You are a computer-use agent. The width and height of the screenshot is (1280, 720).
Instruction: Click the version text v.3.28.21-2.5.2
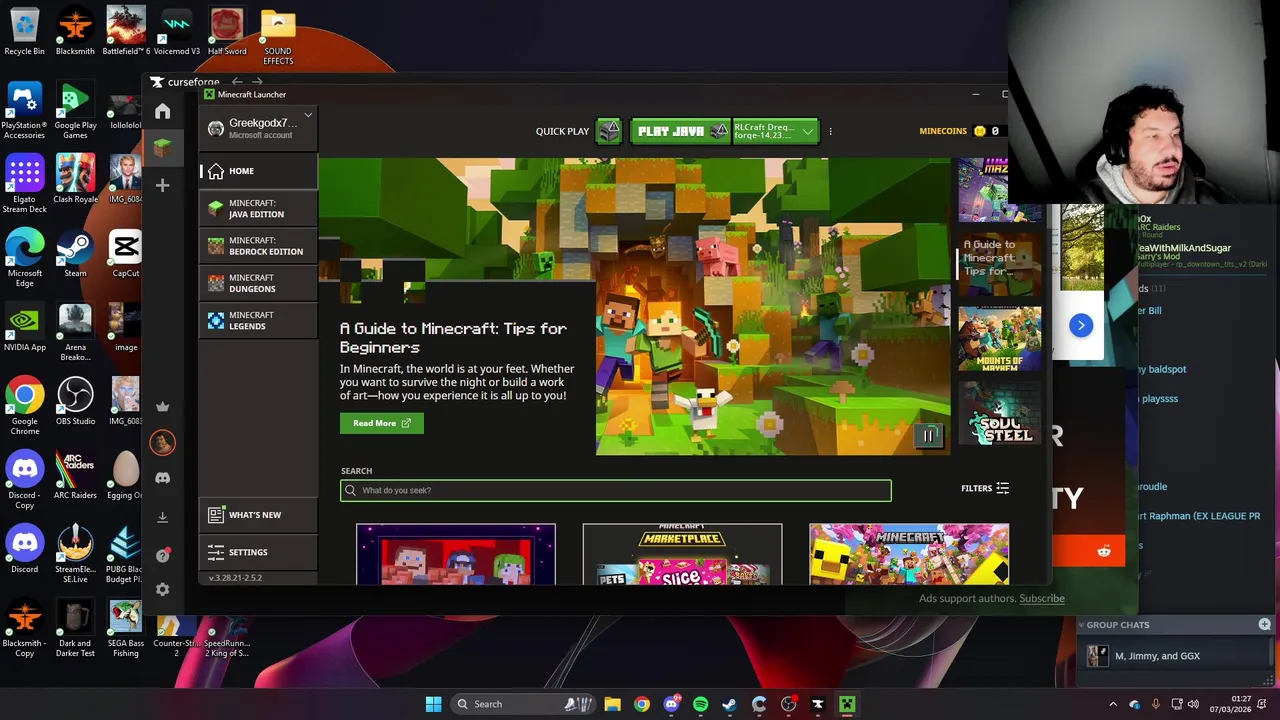pyautogui.click(x=235, y=578)
